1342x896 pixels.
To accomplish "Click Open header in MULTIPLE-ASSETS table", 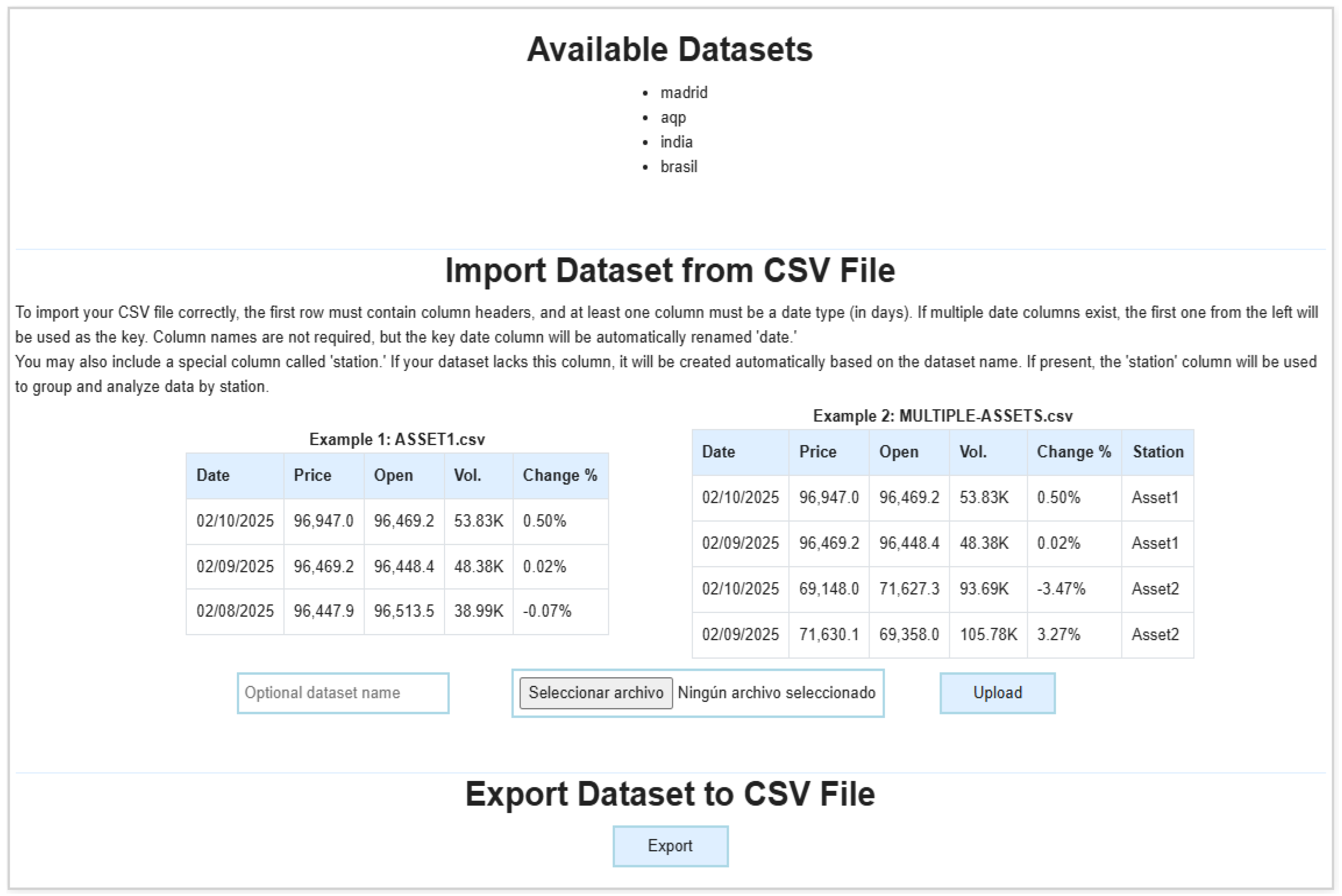I will coord(909,452).
